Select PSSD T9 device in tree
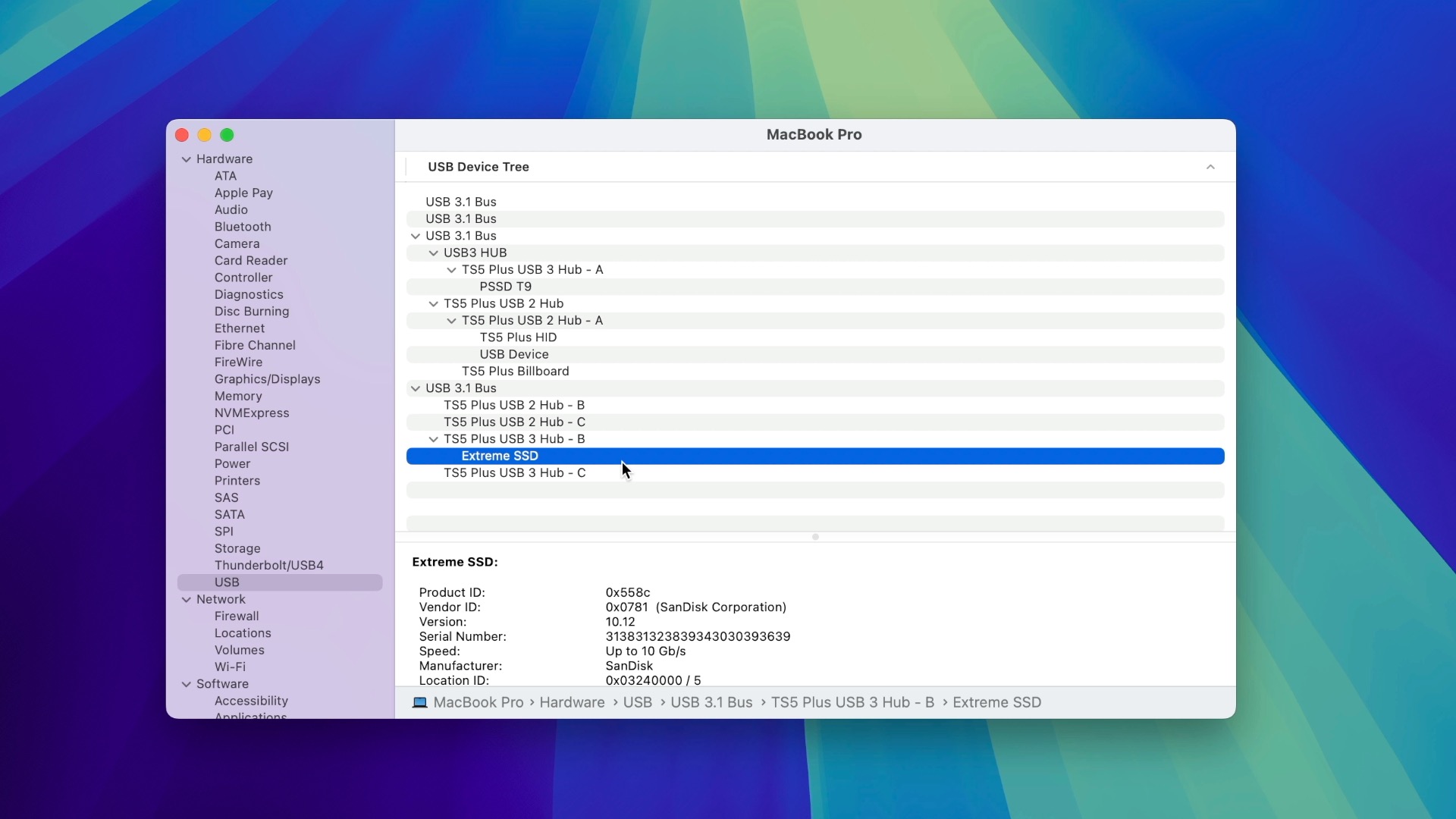 [x=505, y=287]
